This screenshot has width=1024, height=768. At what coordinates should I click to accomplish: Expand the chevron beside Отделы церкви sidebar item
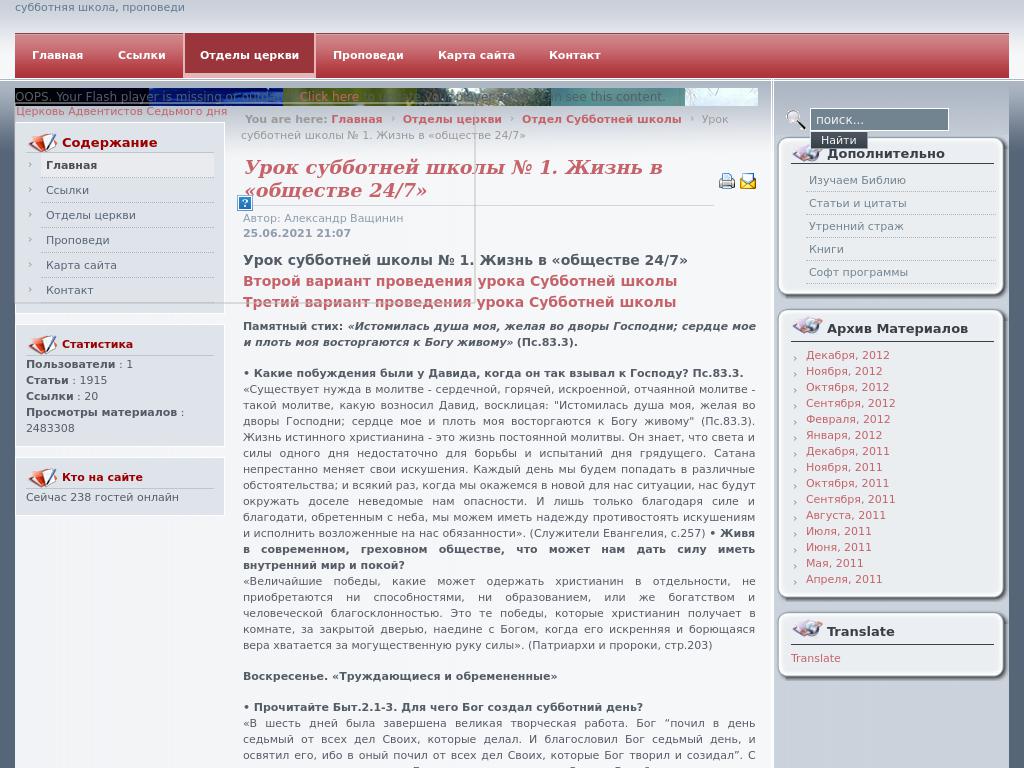31,215
